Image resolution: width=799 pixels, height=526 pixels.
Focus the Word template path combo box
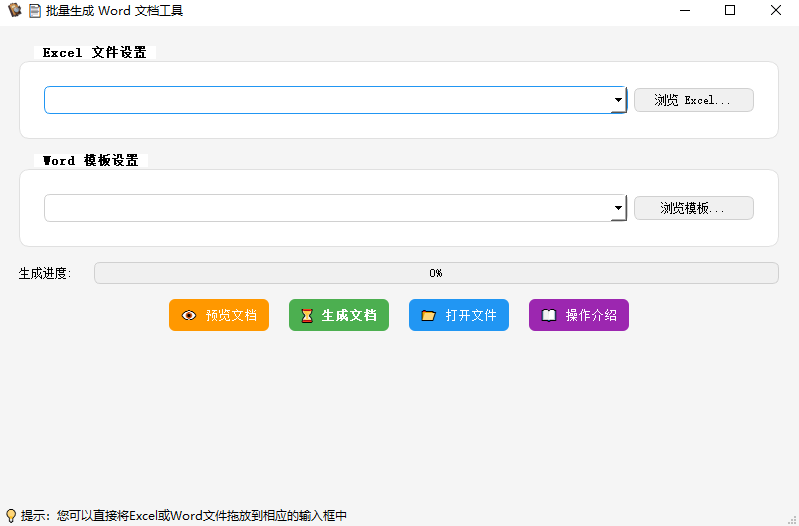[335, 208]
